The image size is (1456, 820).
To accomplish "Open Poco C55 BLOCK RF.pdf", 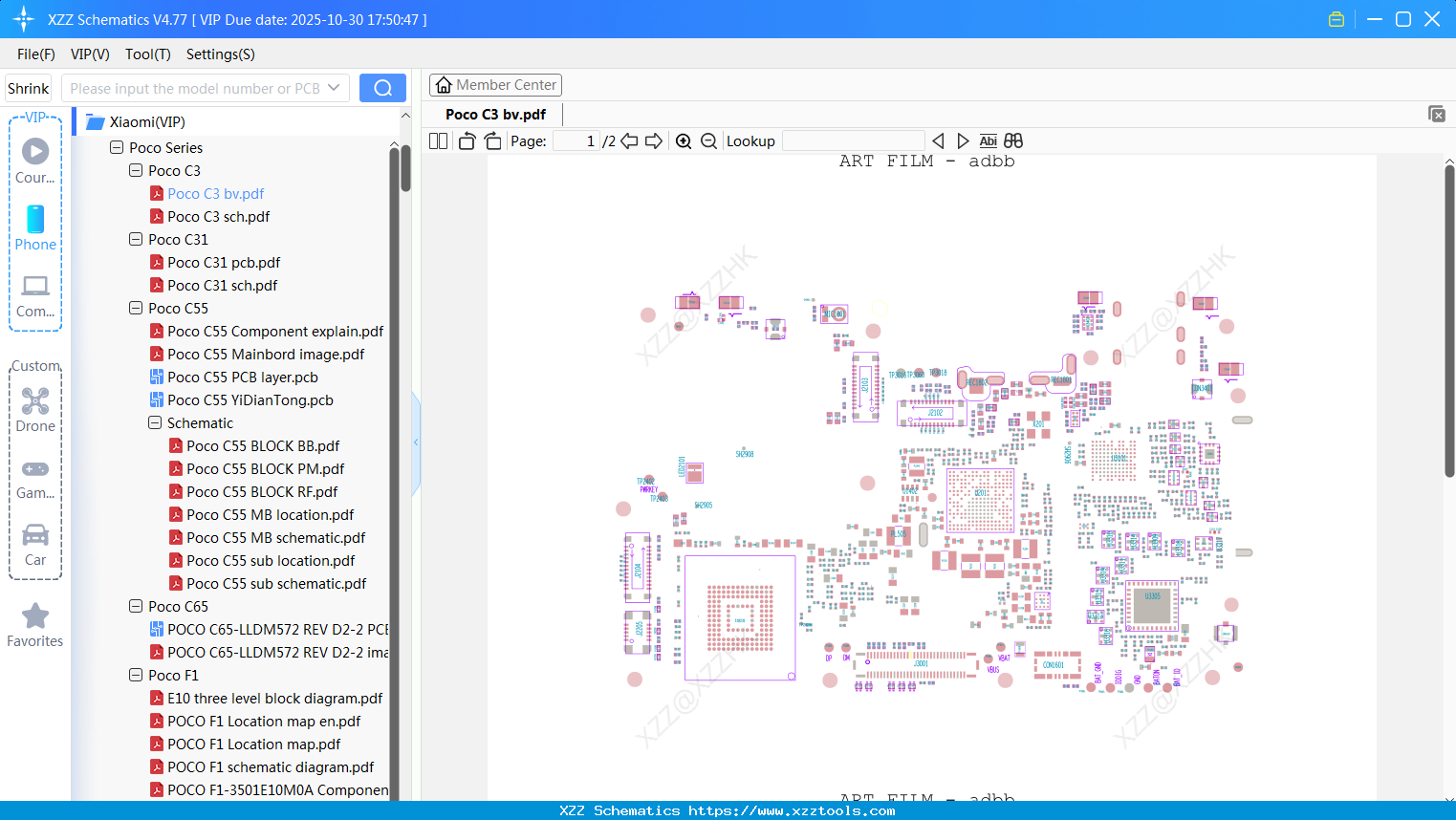I will 262,491.
